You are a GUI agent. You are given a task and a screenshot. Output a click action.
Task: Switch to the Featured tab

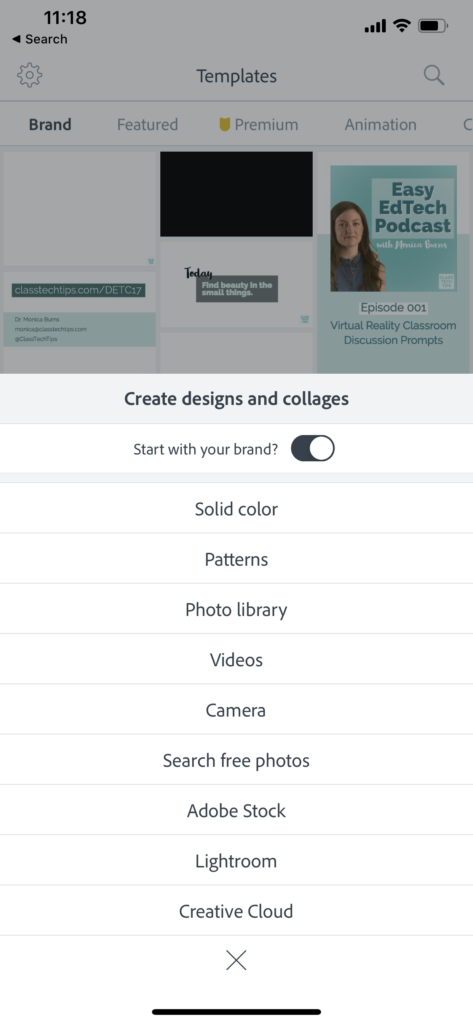pyautogui.click(x=147, y=124)
